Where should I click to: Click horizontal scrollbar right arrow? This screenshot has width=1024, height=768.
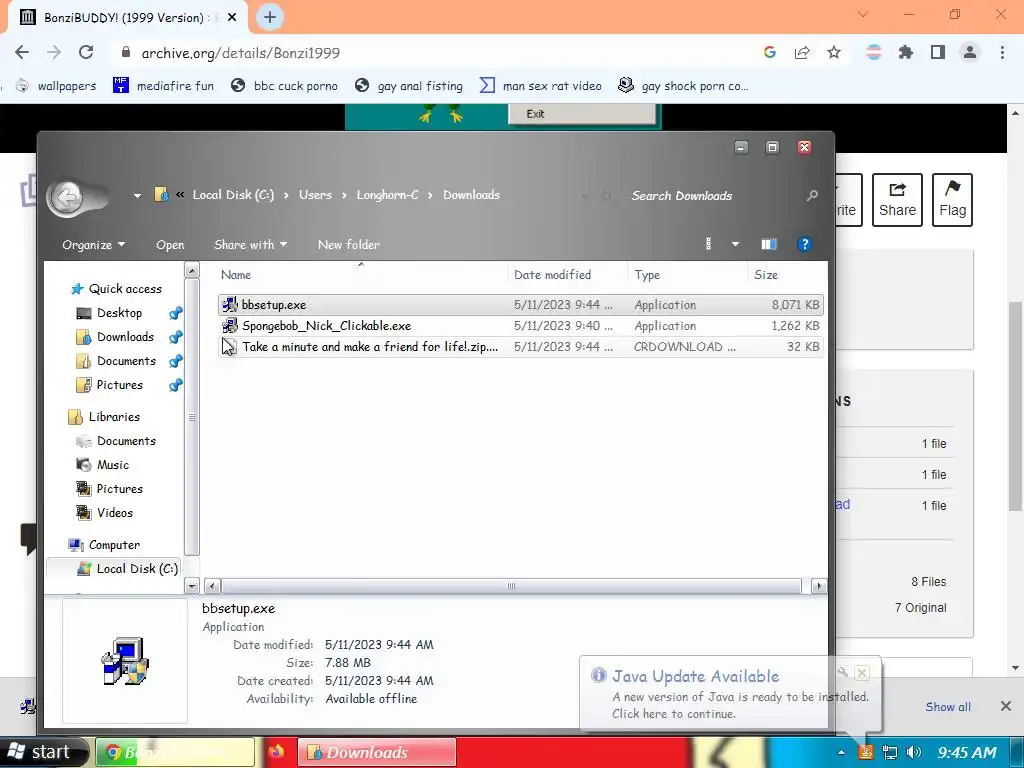818,586
